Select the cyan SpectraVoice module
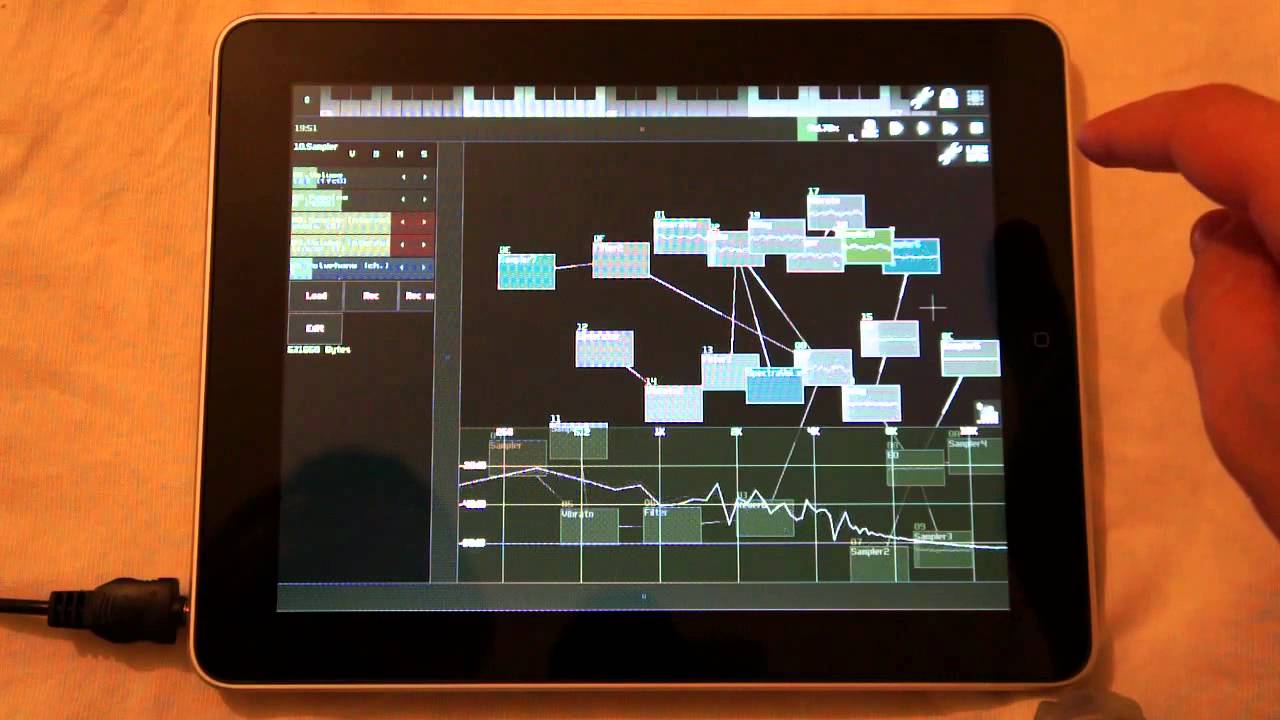Screen dimensions: 1280x720 click(774, 385)
